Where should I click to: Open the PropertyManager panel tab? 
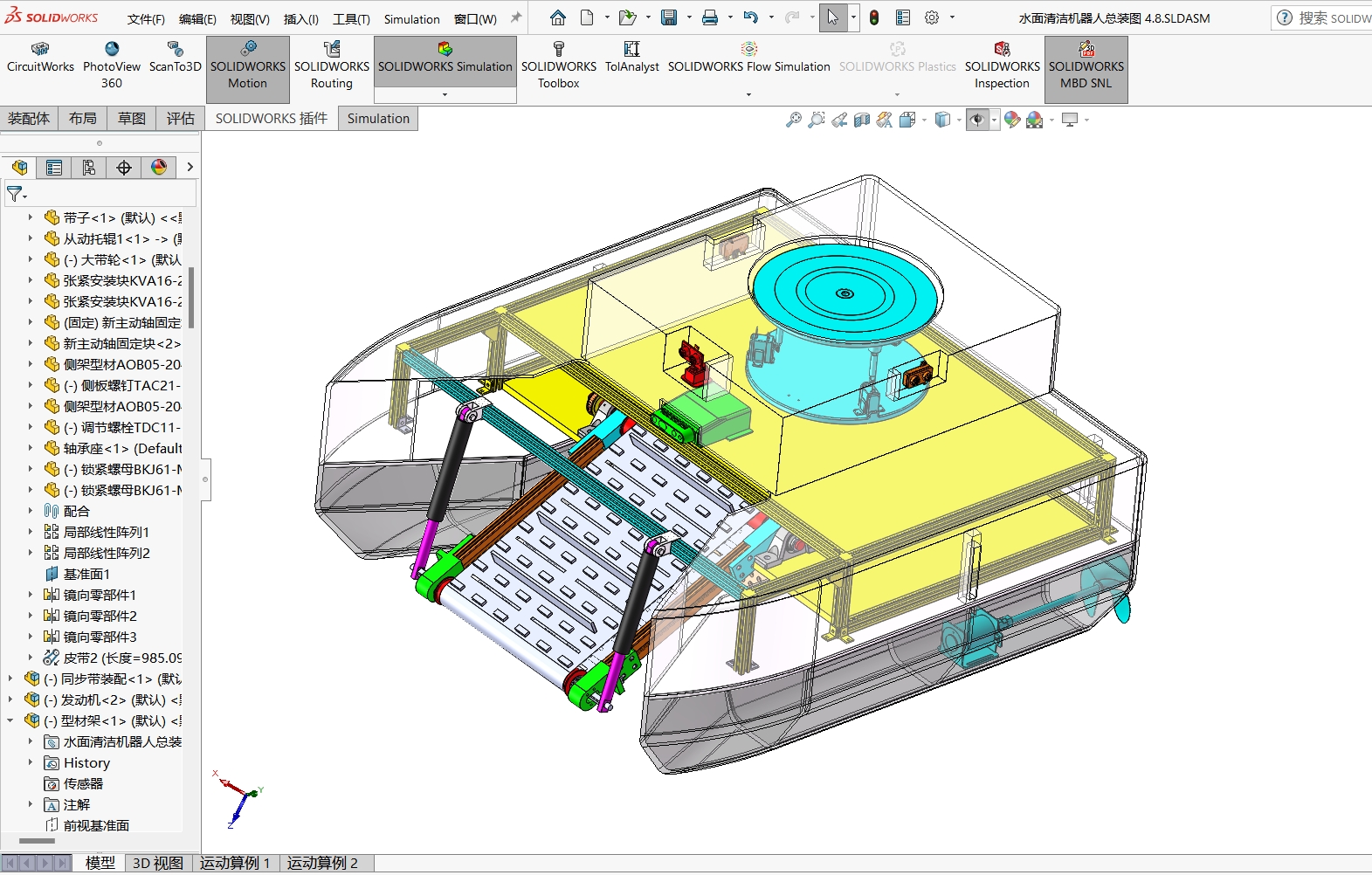coord(54,168)
